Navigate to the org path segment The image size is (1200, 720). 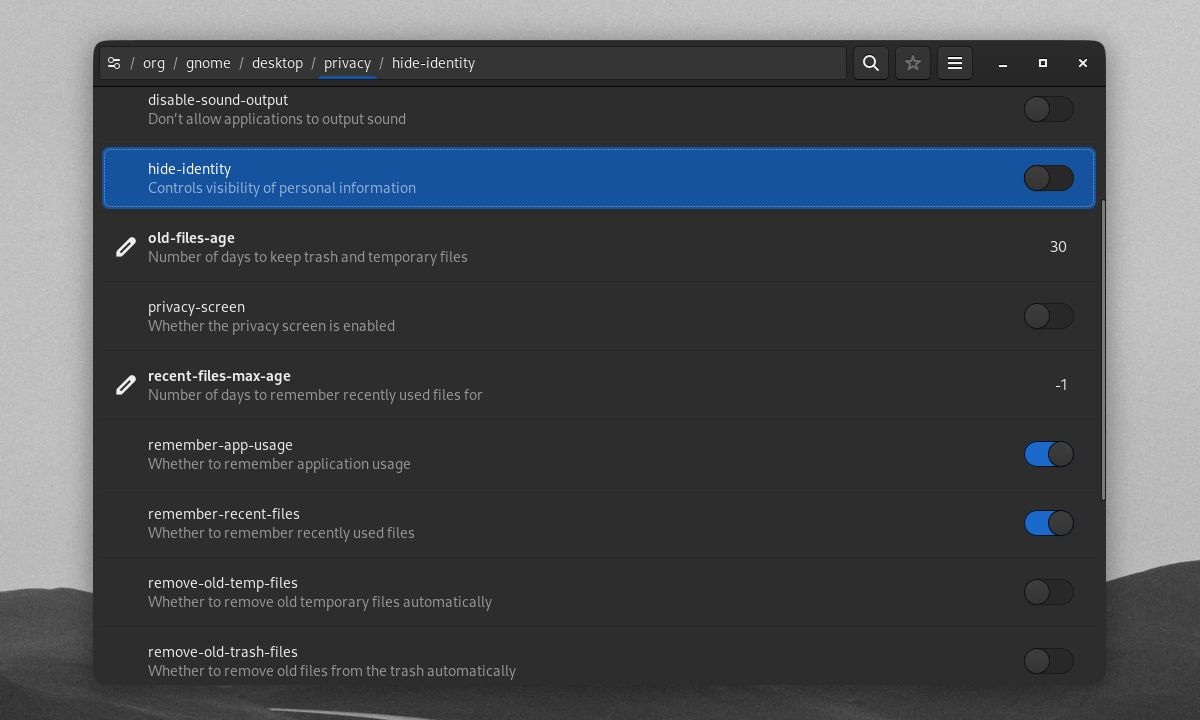pos(154,63)
